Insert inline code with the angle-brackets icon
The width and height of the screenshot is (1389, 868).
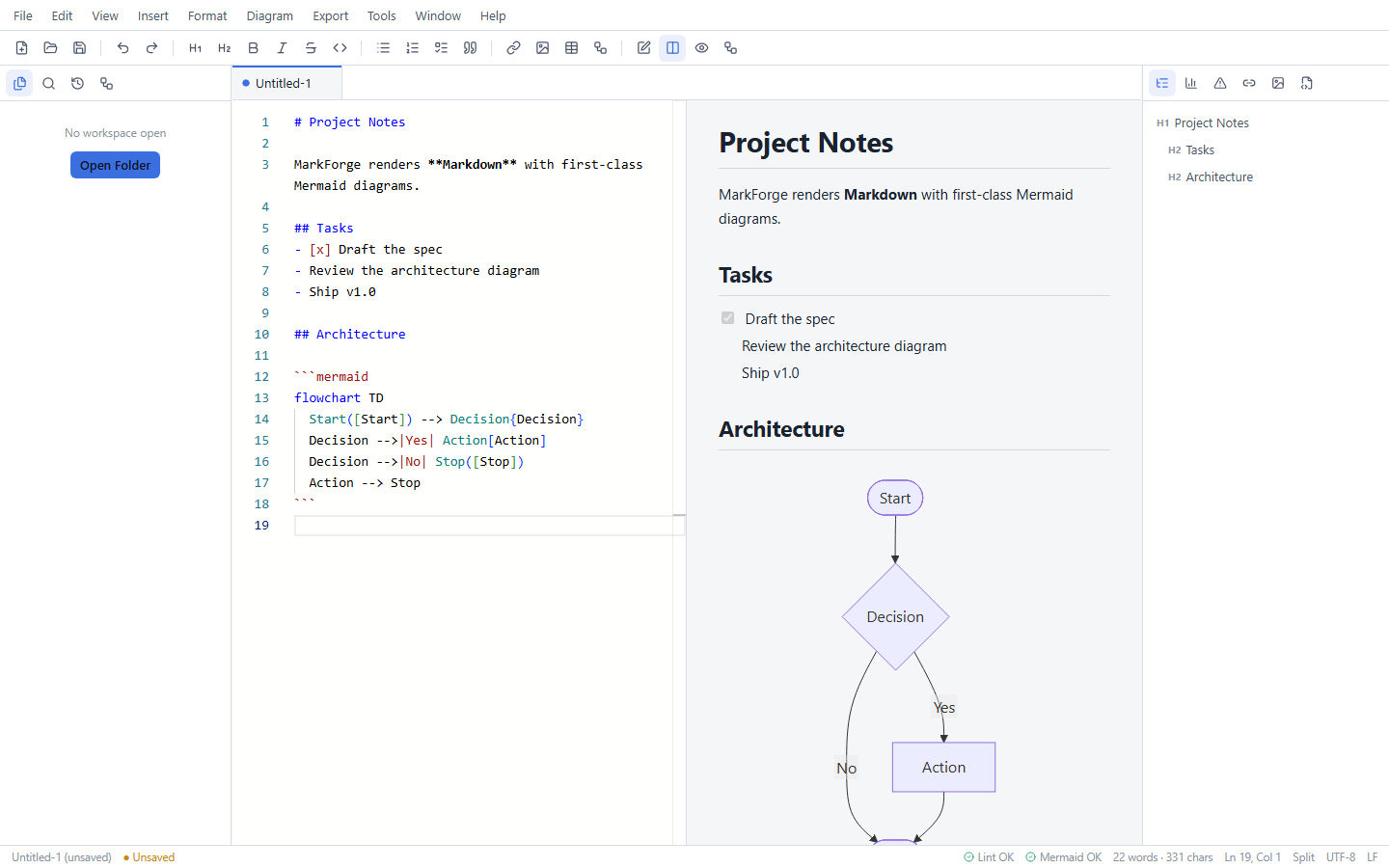[x=340, y=48]
